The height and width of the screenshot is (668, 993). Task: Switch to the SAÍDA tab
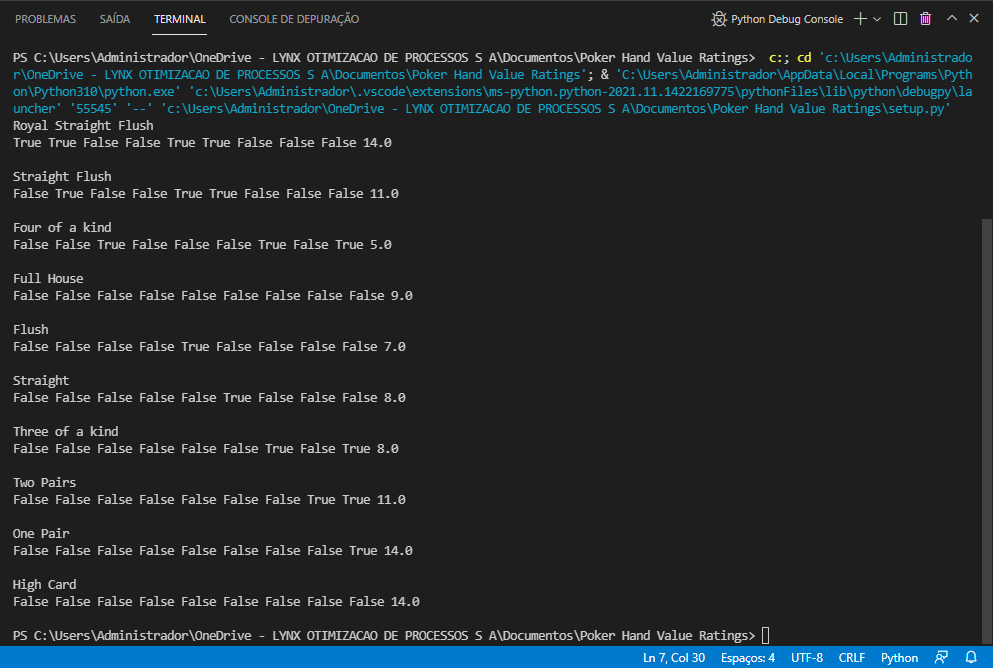click(115, 19)
